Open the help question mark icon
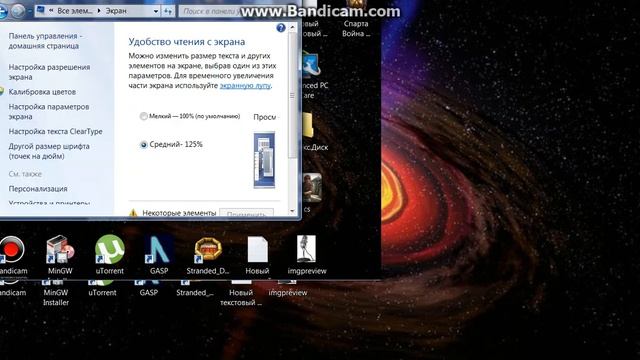640x360 pixels. tap(281, 28)
